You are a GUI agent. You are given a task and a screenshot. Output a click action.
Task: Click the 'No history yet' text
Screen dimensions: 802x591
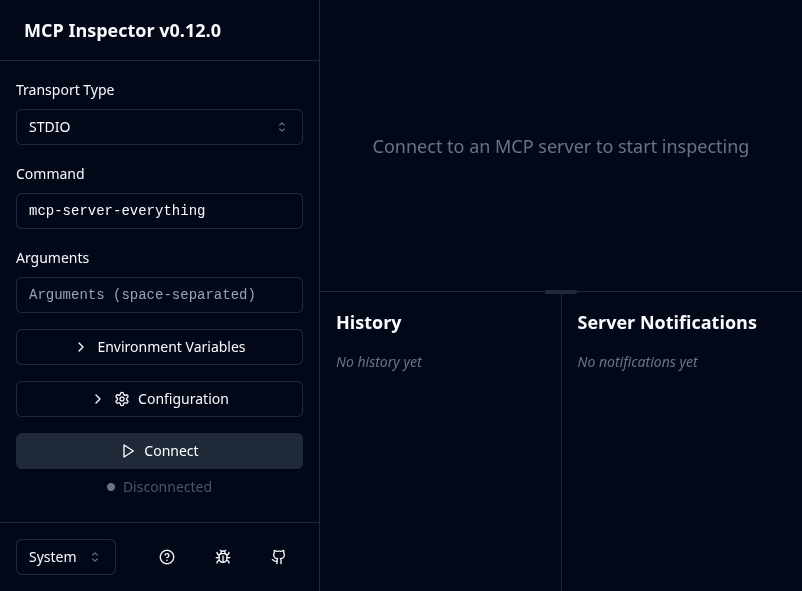[x=379, y=362]
